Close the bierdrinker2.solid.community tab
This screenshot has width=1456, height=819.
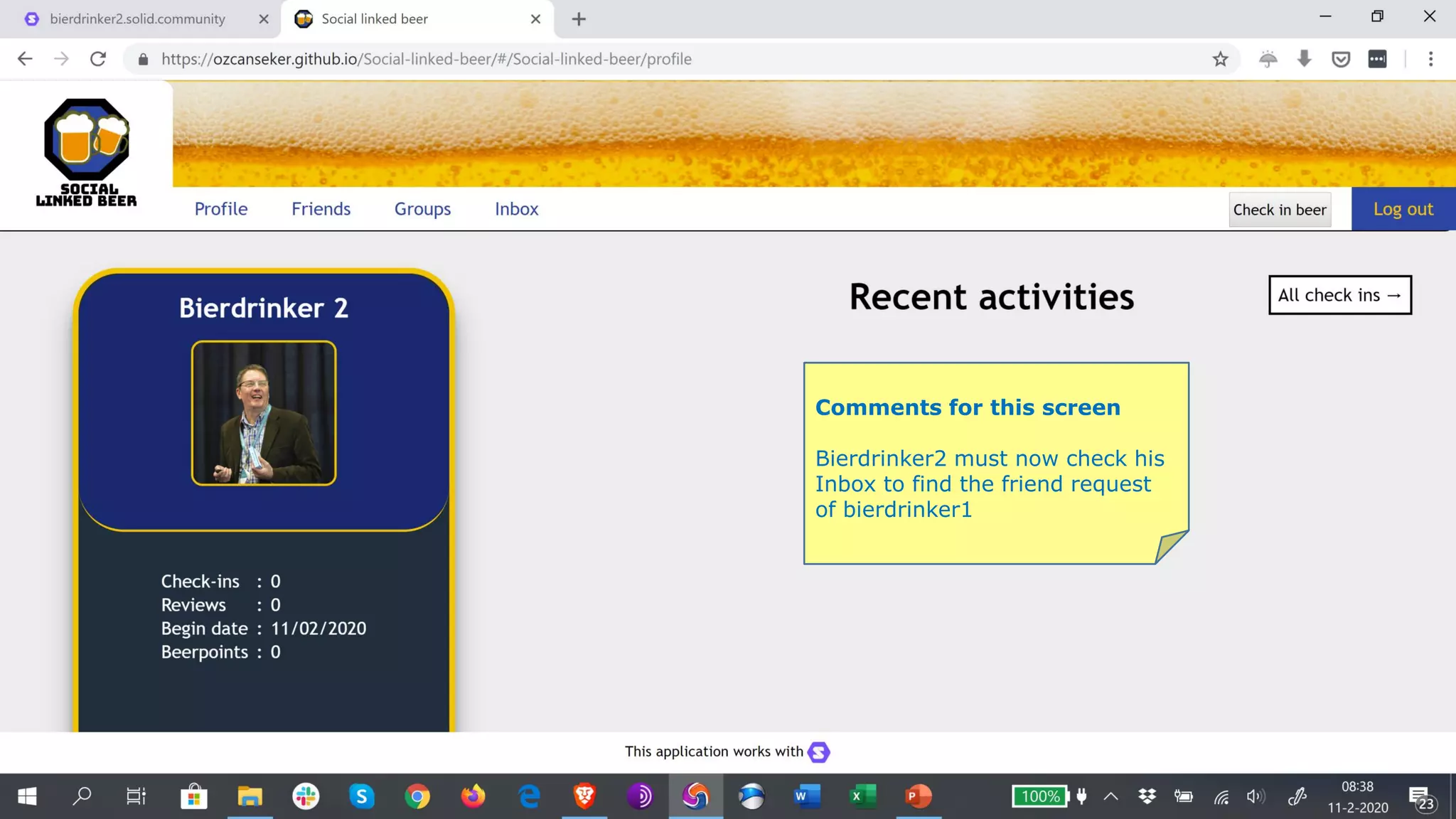(x=264, y=19)
